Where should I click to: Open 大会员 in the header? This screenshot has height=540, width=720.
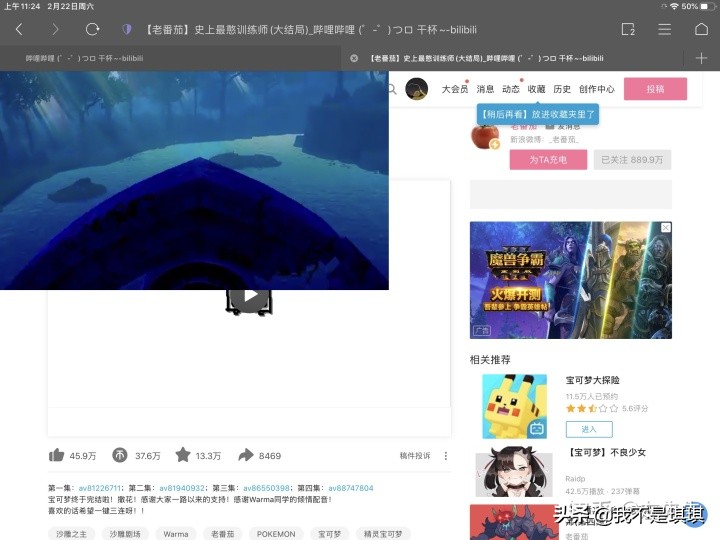[x=454, y=89]
